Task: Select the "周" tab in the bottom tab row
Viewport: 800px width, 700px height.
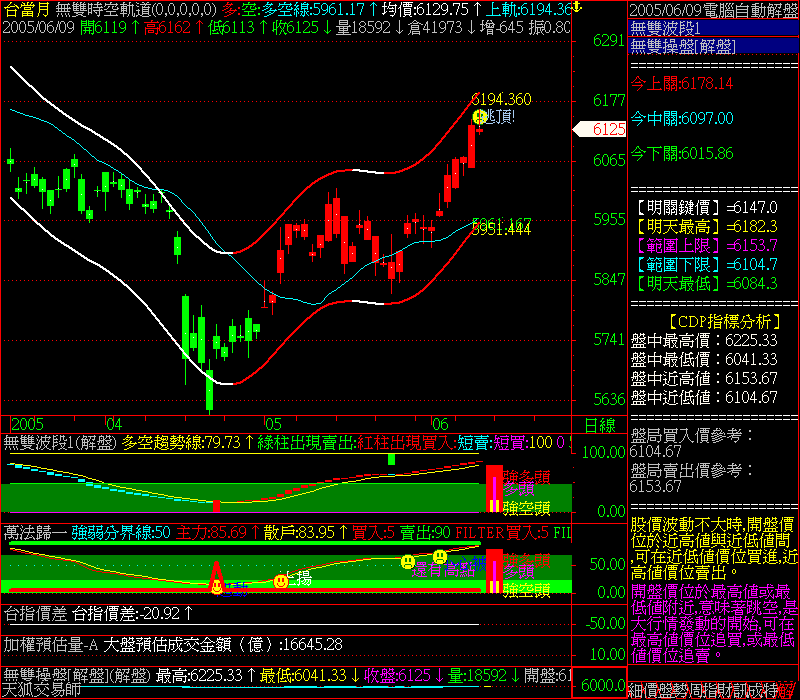Action: point(695,691)
